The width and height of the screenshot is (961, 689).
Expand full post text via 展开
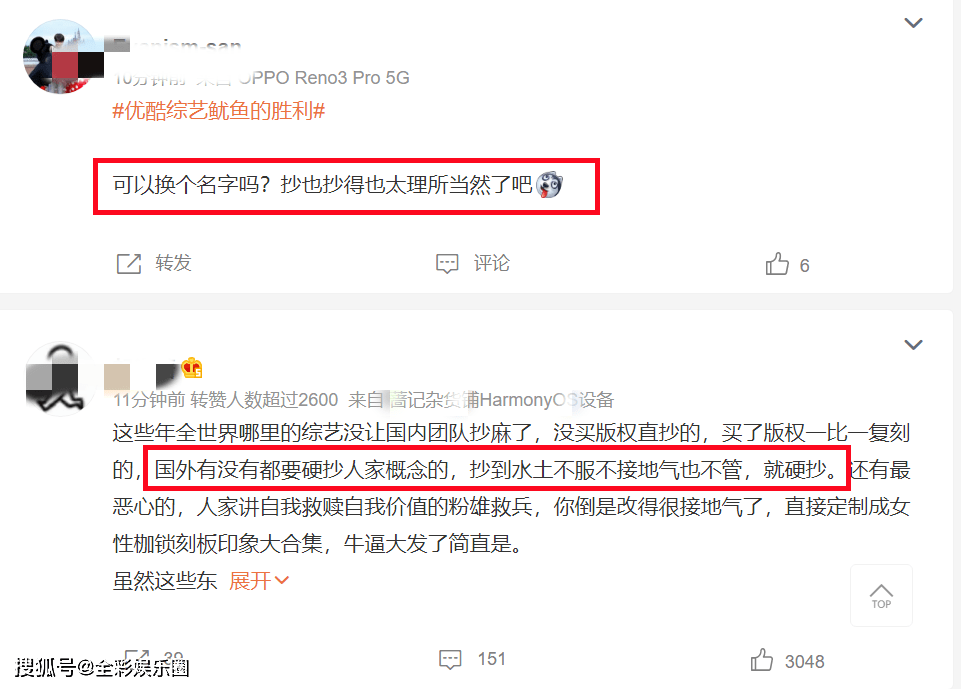(x=259, y=581)
